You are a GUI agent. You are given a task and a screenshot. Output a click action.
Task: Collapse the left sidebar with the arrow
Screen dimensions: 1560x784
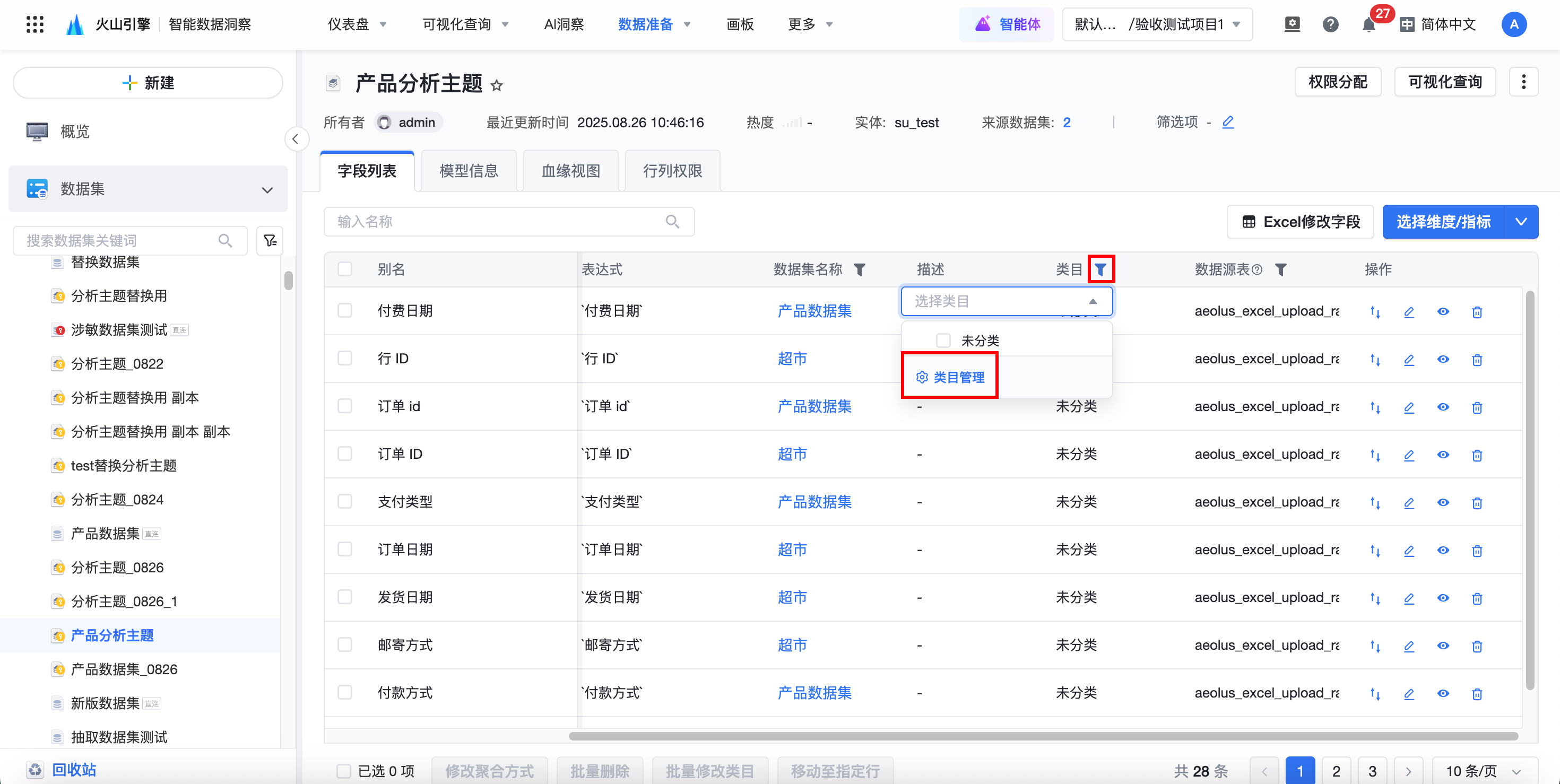tap(296, 140)
